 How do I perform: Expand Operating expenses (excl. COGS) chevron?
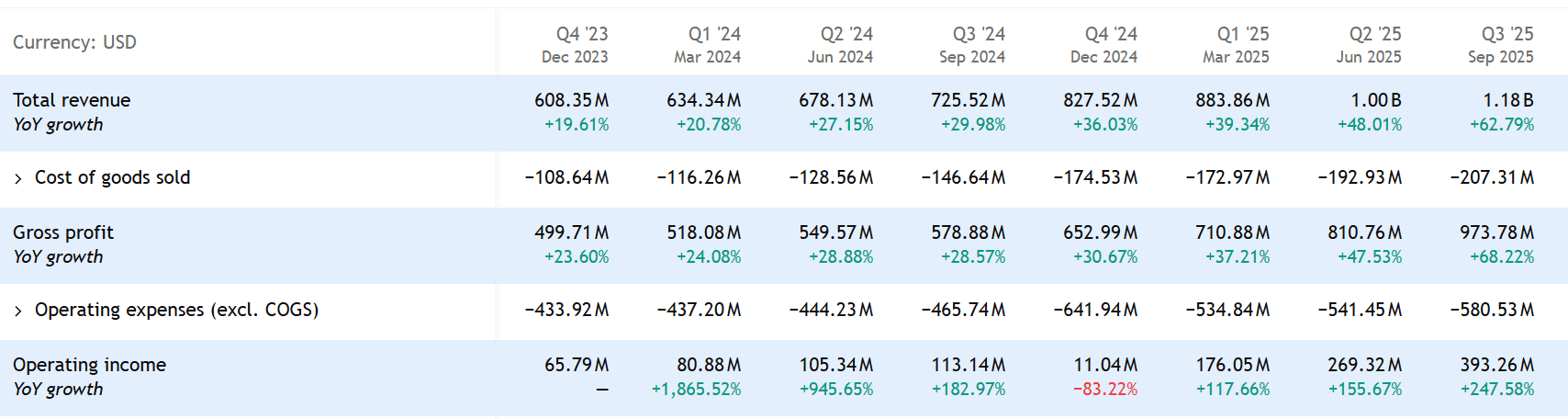click(18, 311)
